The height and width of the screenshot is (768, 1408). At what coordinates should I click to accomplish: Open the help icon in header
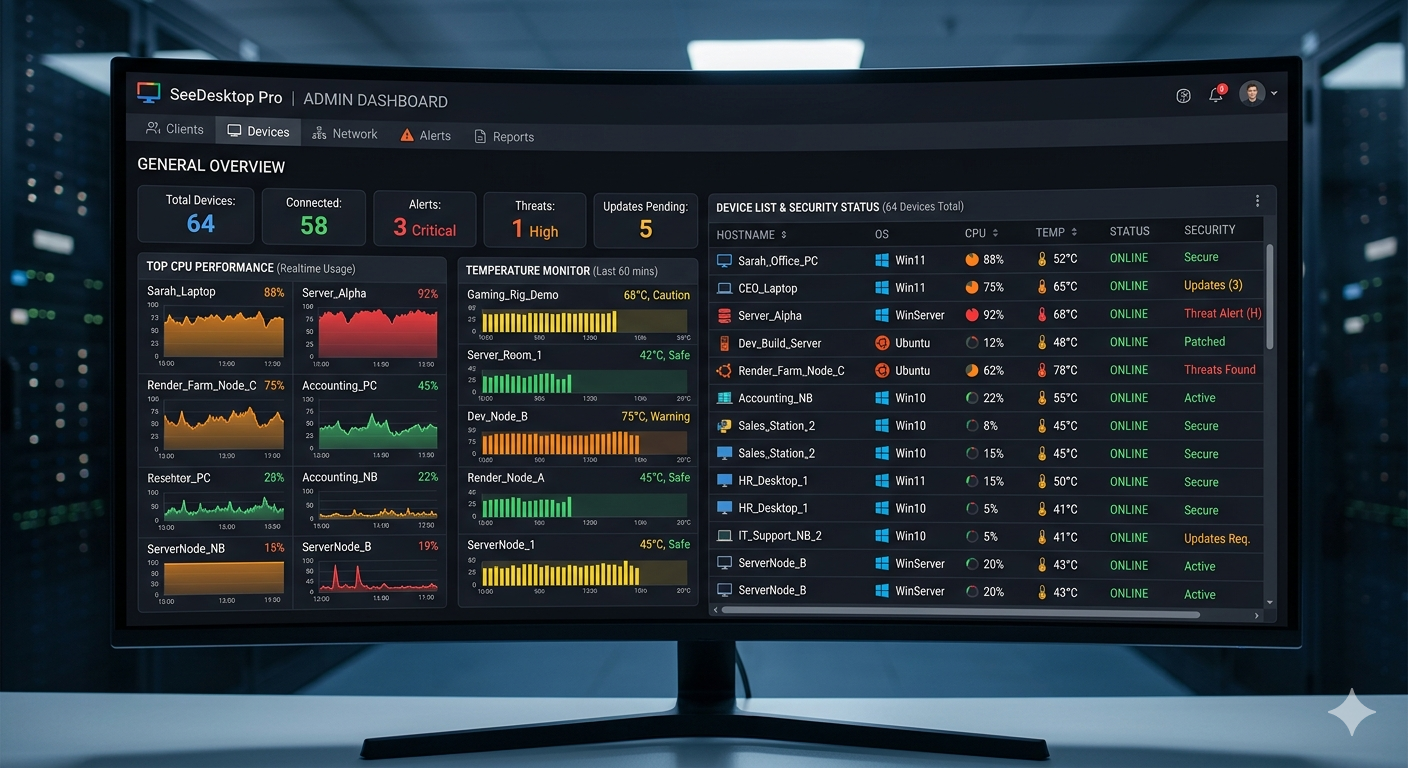(x=1184, y=96)
